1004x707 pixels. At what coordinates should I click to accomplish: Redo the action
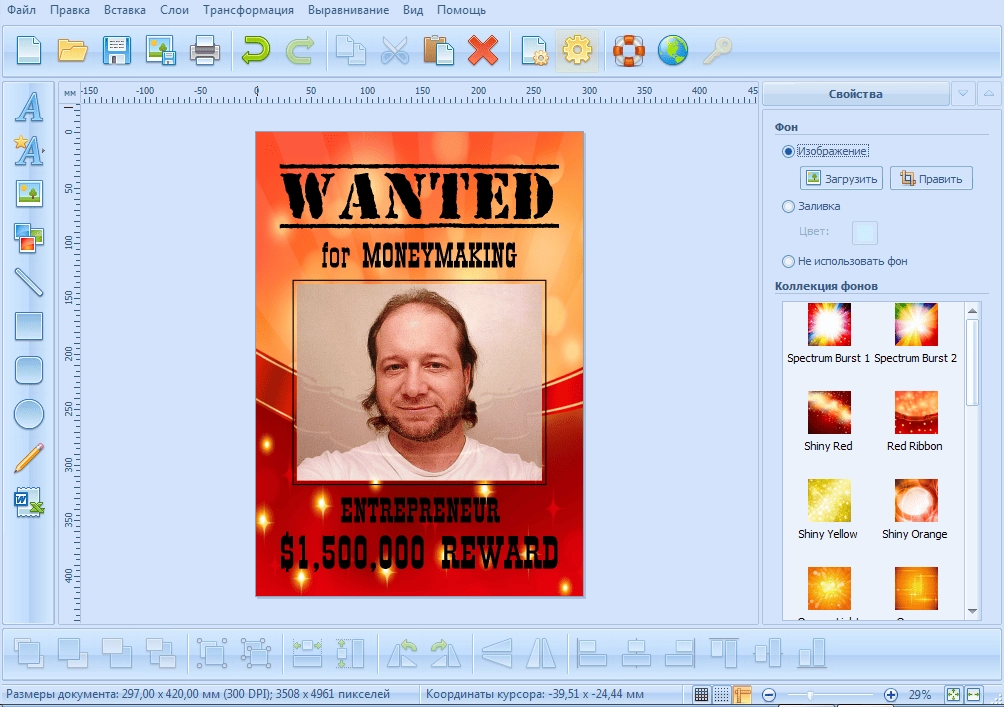(300, 51)
